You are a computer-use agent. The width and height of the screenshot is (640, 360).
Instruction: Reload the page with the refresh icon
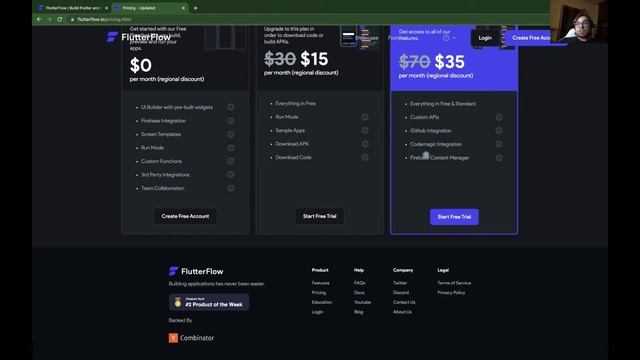click(60, 19)
